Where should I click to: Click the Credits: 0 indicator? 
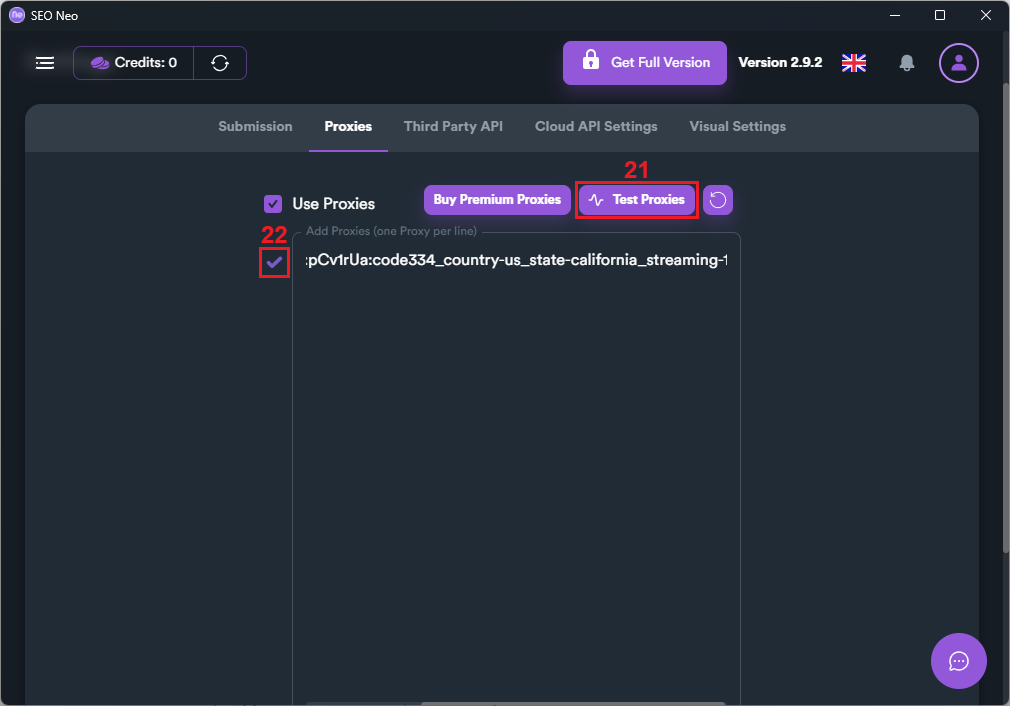pyautogui.click(x=134, y=63)
